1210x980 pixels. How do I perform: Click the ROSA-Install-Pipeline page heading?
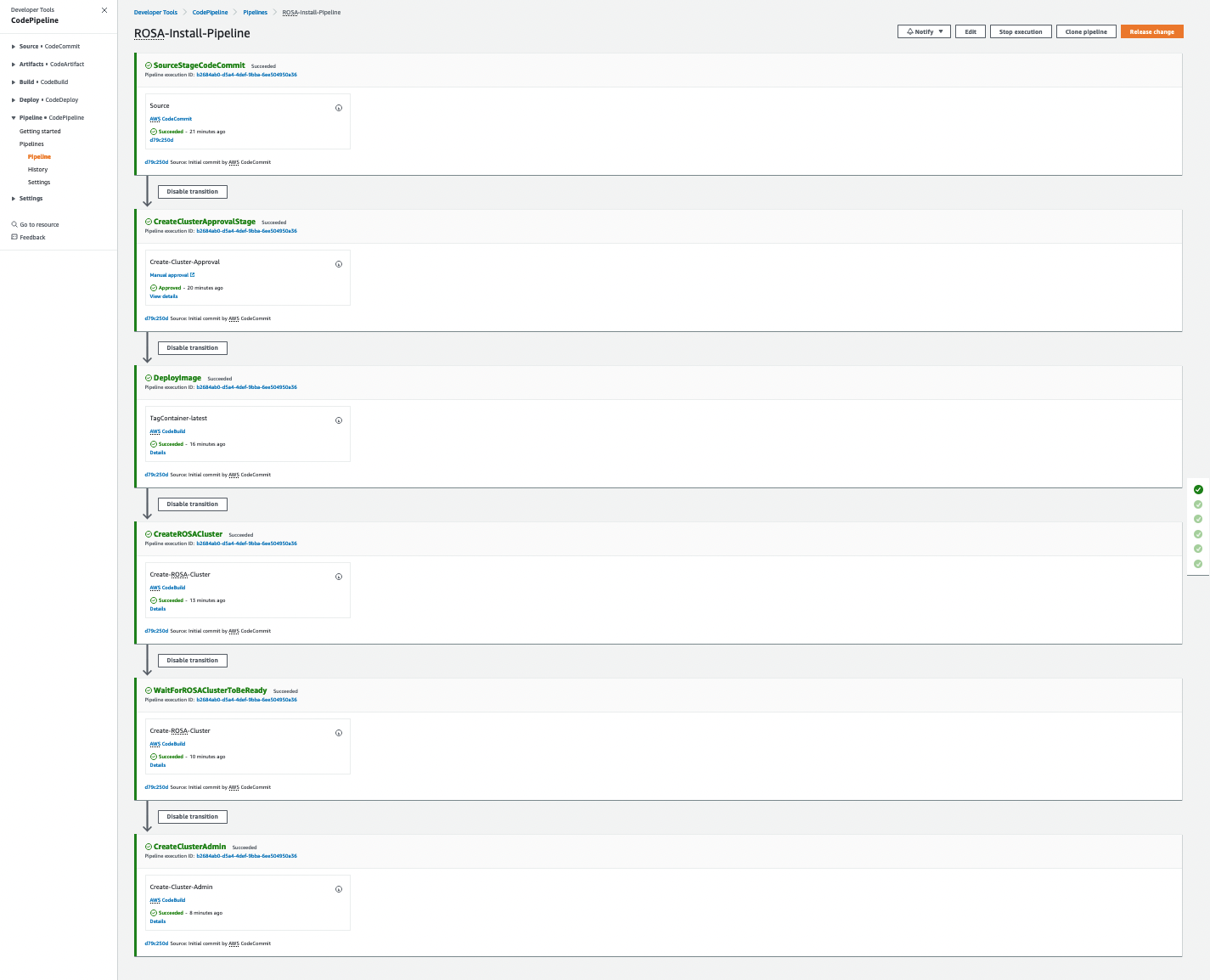pos(192,33)
